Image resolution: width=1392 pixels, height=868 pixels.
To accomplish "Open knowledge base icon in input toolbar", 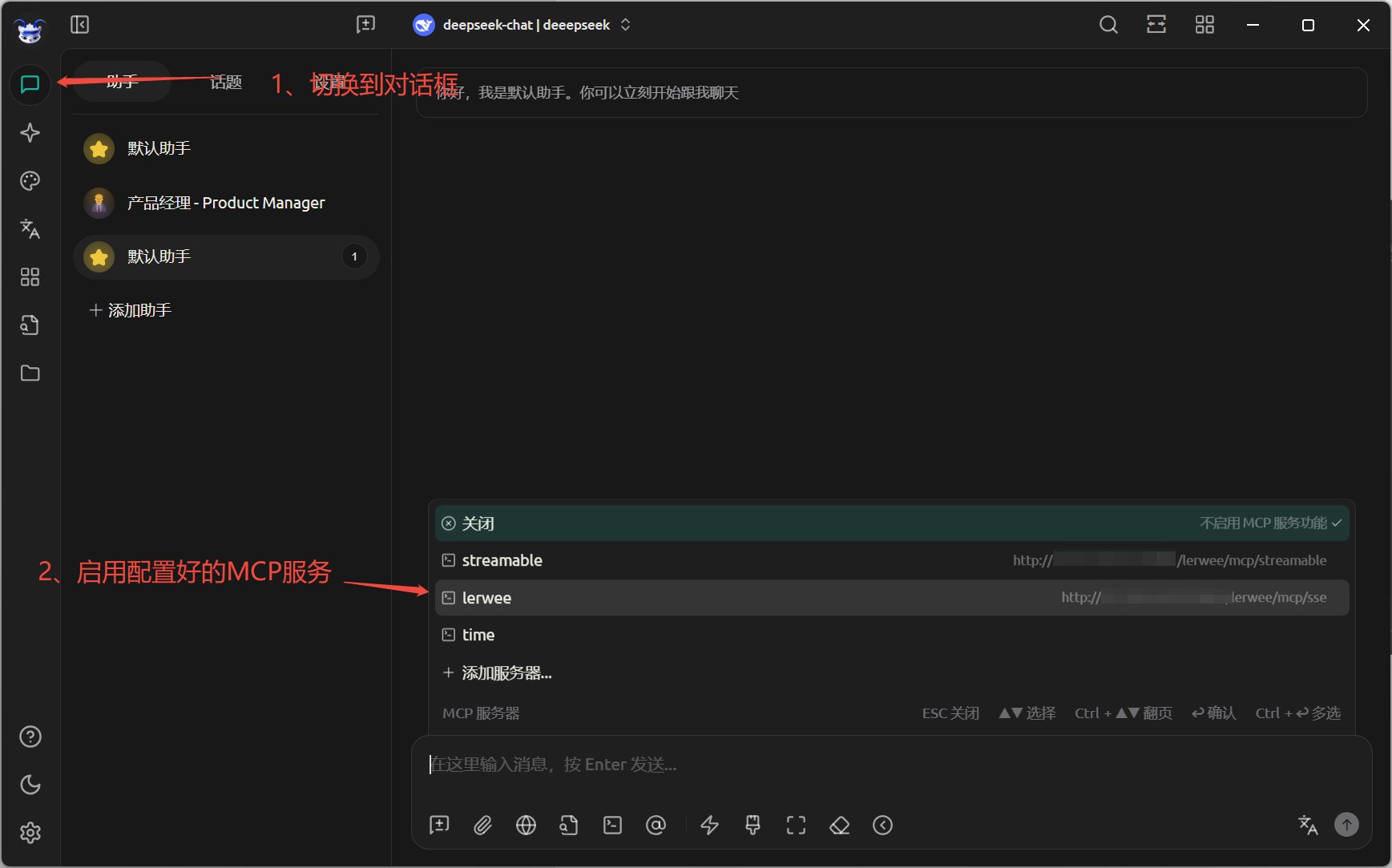I will tap(569, 825).
